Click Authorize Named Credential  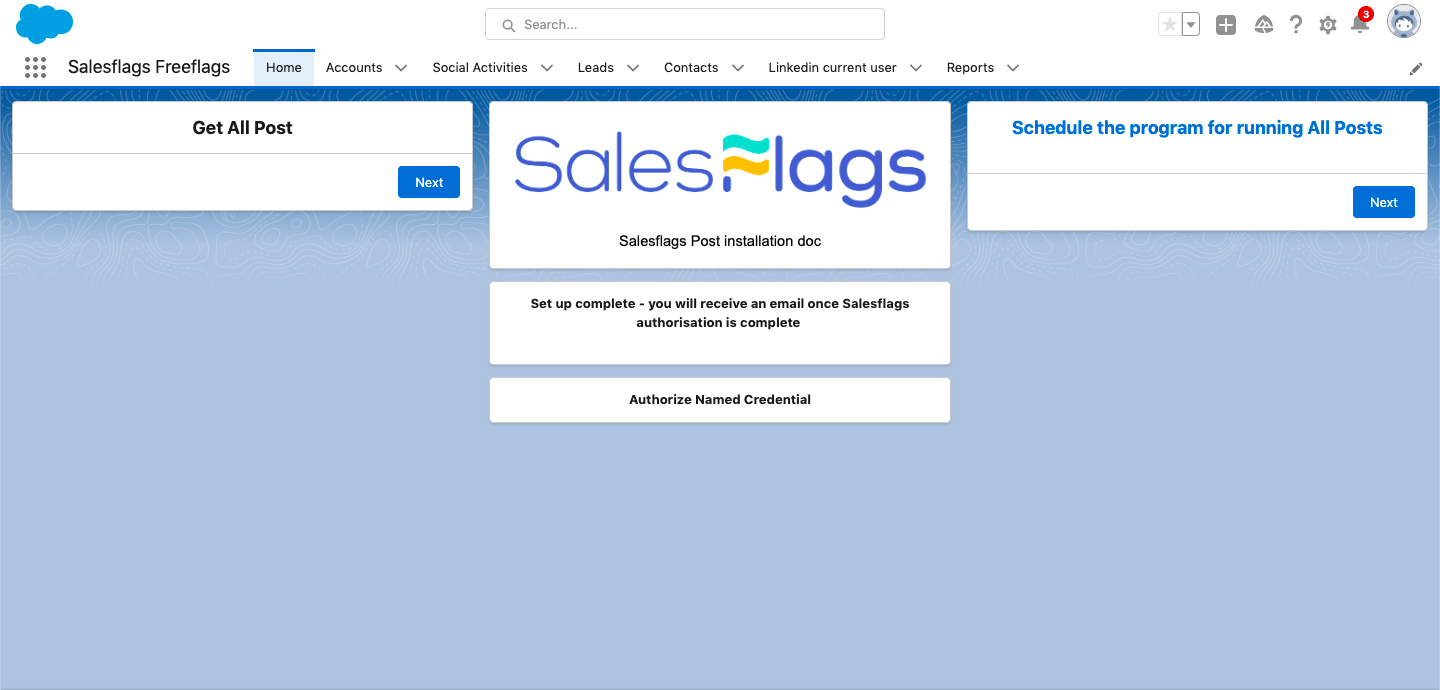pyautogui.click(x=720, y=399)
